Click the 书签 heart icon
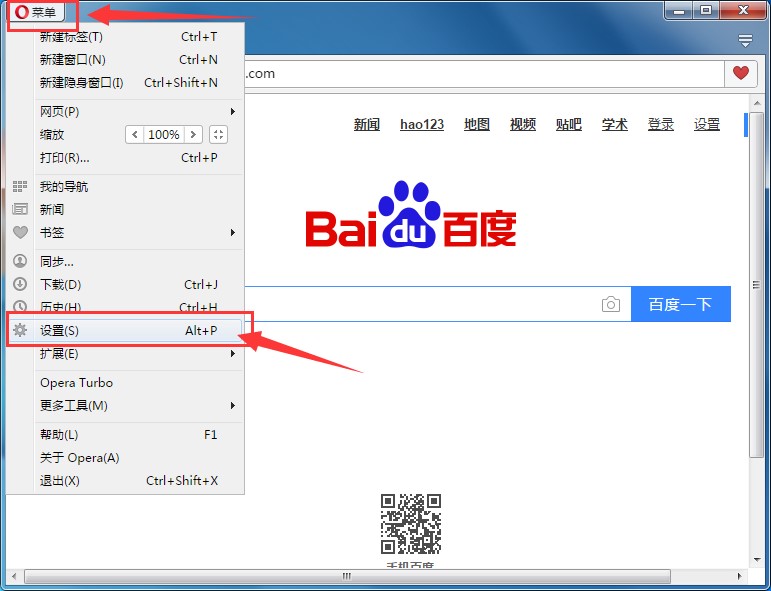The height and width of the screenshot is (591, 771). tap(20, 232)
